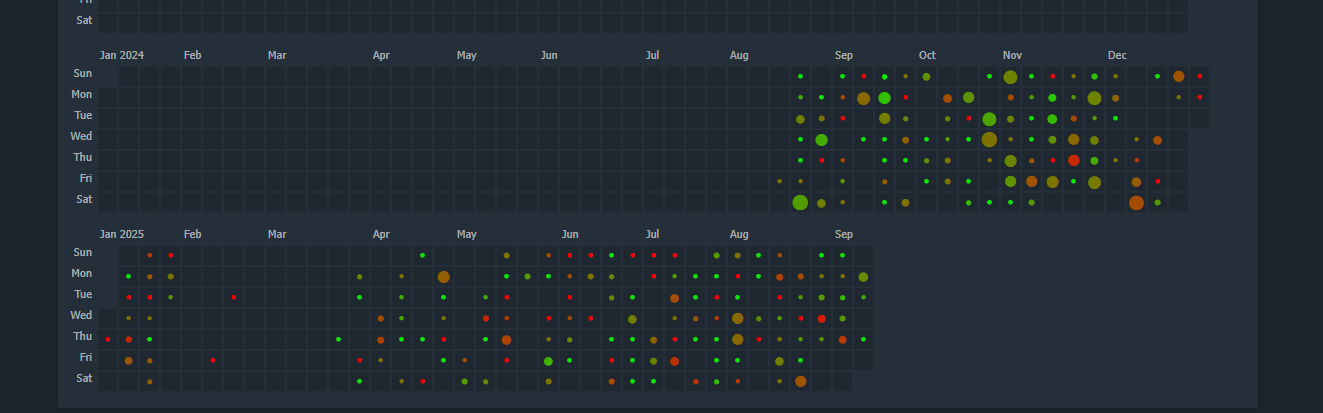
Task: Click the 'Dec' month label in 2024
Action: (1117, 55)
